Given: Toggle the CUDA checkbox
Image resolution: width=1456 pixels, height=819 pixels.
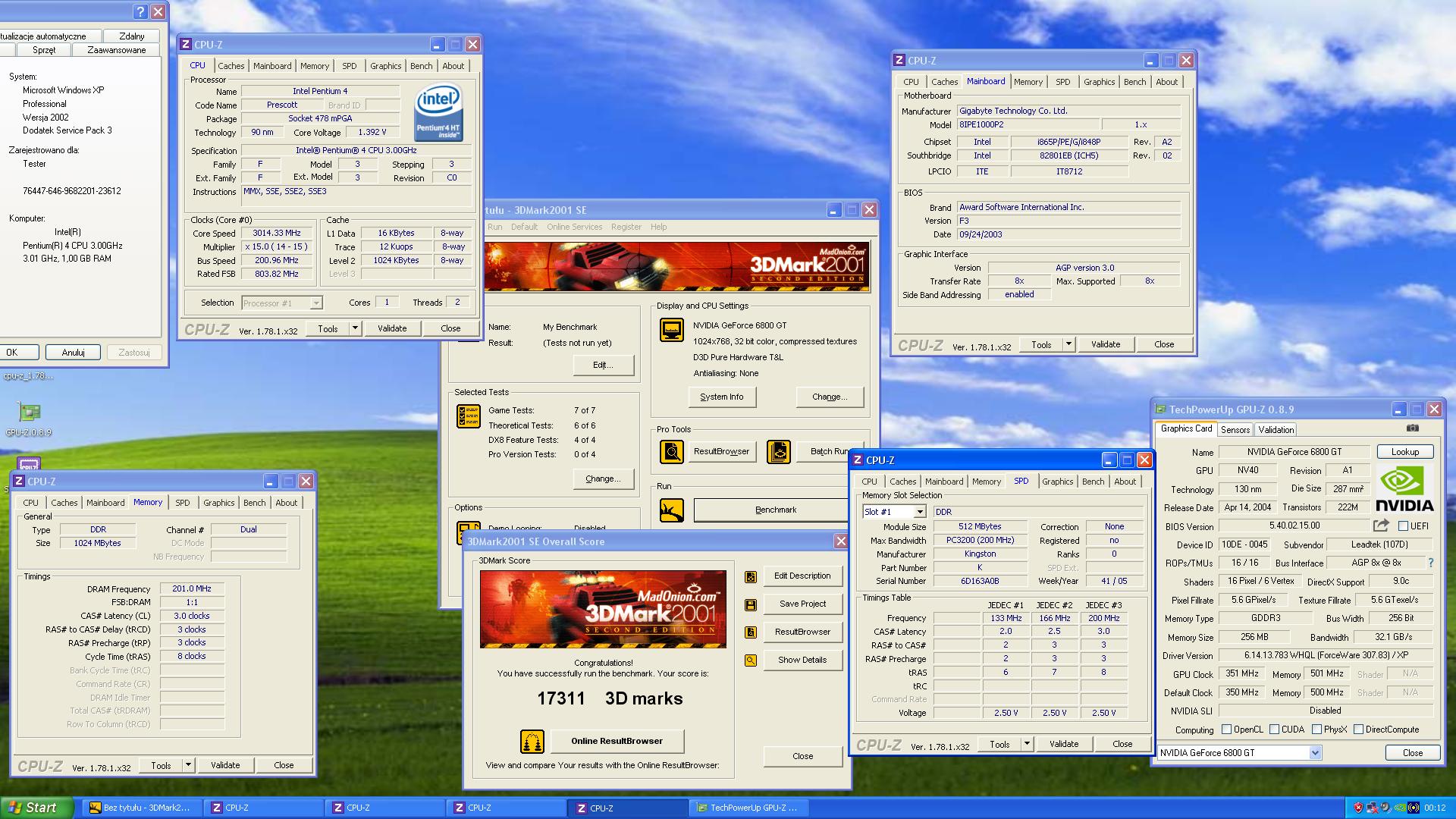Looking at the screenshot, I should click(1274, 730).
